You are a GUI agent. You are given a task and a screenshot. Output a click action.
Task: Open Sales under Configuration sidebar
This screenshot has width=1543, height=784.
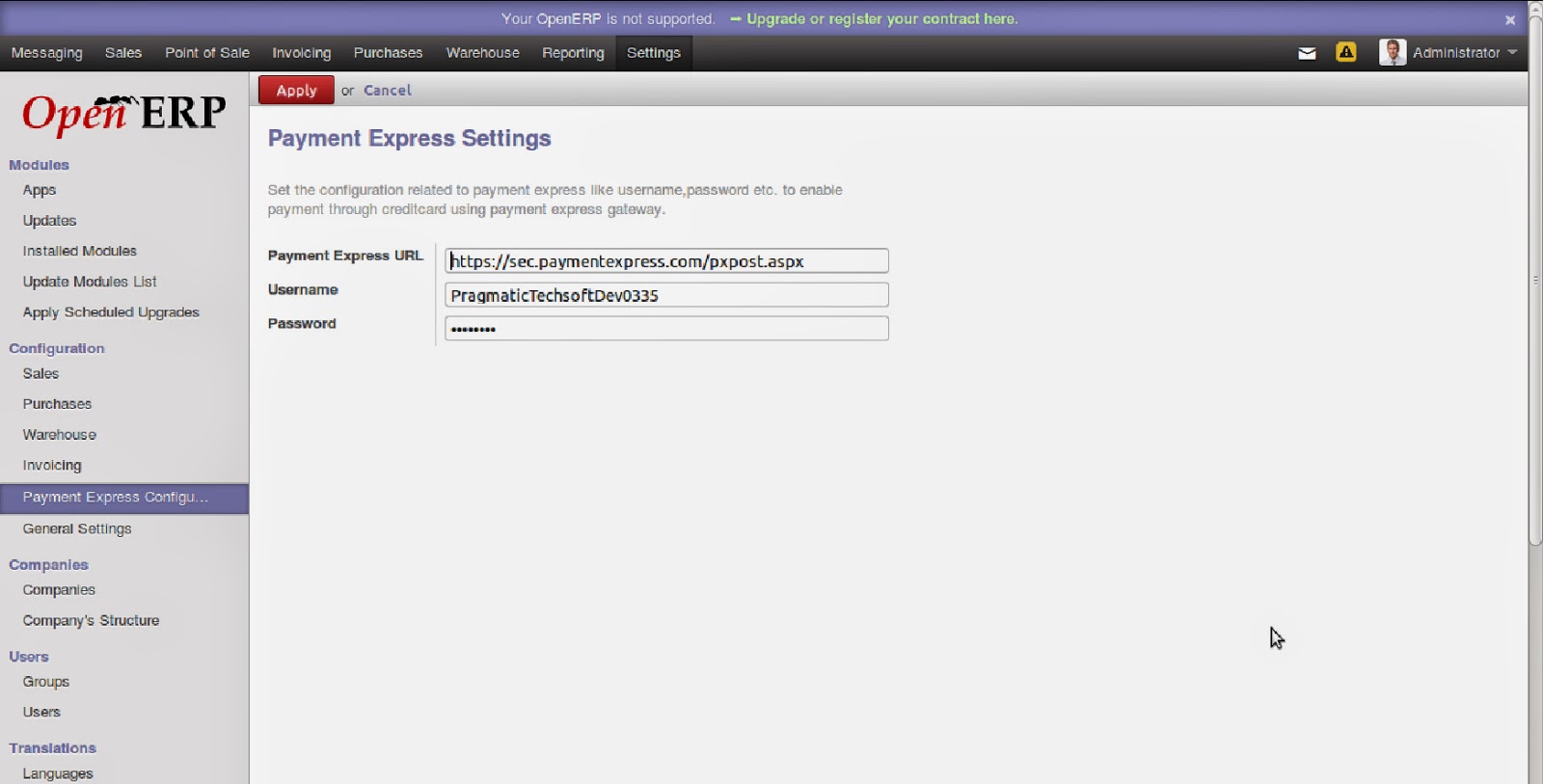pos(41,373)
